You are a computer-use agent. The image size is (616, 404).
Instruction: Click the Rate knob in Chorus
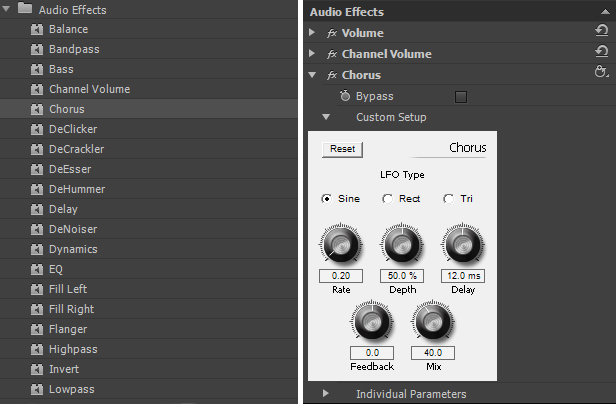[x=341, y=245]
